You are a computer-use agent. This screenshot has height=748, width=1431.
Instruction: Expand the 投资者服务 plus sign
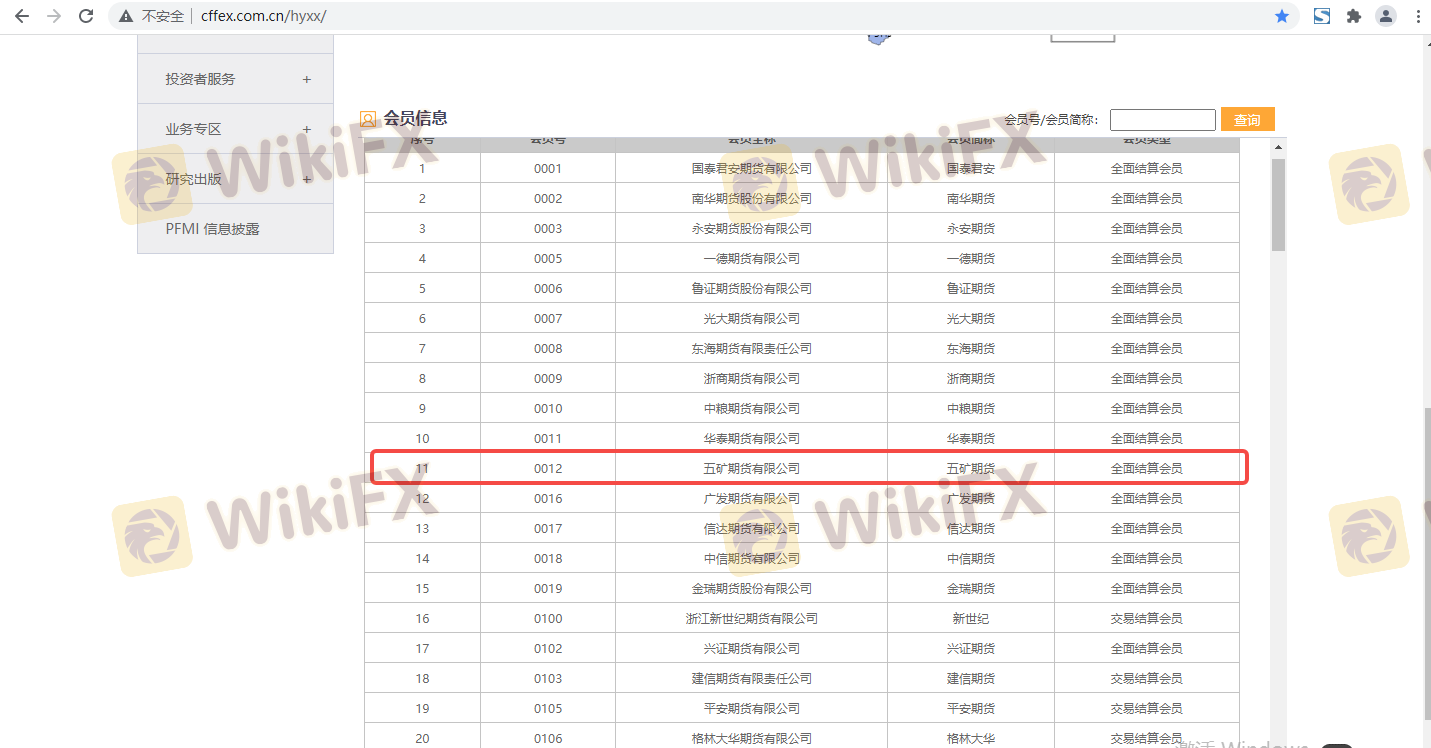click(x=306, y=79)
